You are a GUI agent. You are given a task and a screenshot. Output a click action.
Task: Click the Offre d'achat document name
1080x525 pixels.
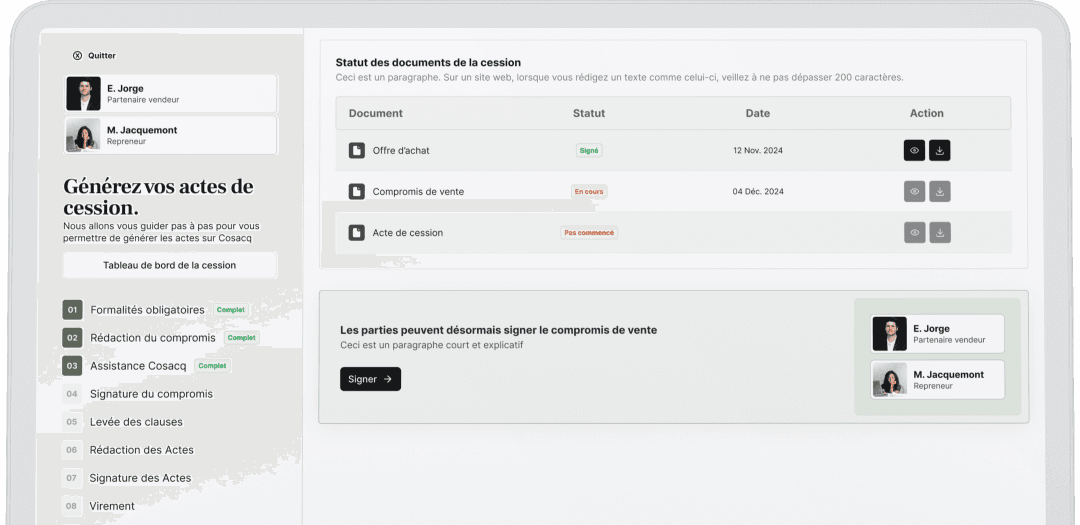[401, 150]
